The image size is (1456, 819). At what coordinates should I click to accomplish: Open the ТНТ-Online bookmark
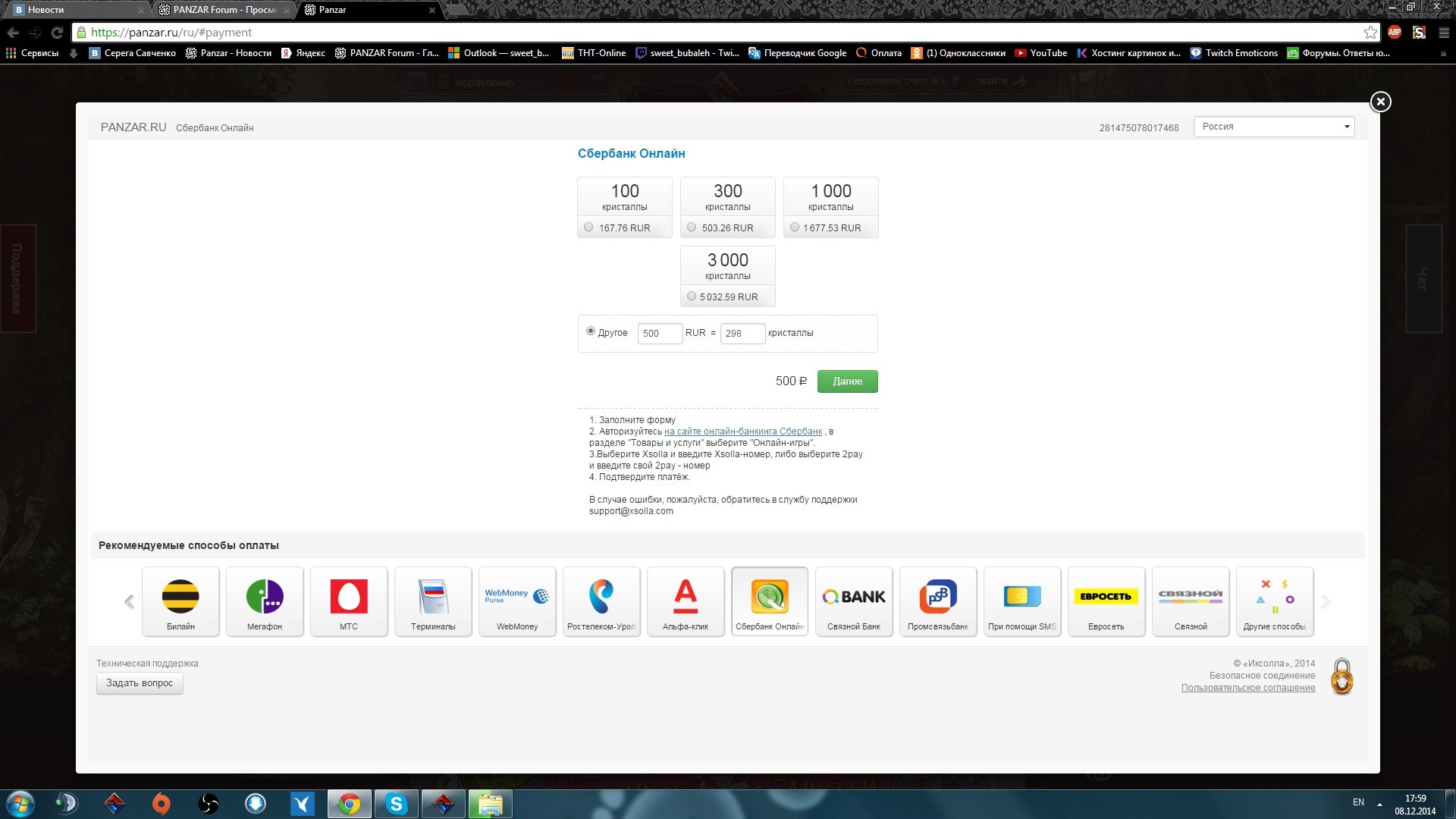593,53
